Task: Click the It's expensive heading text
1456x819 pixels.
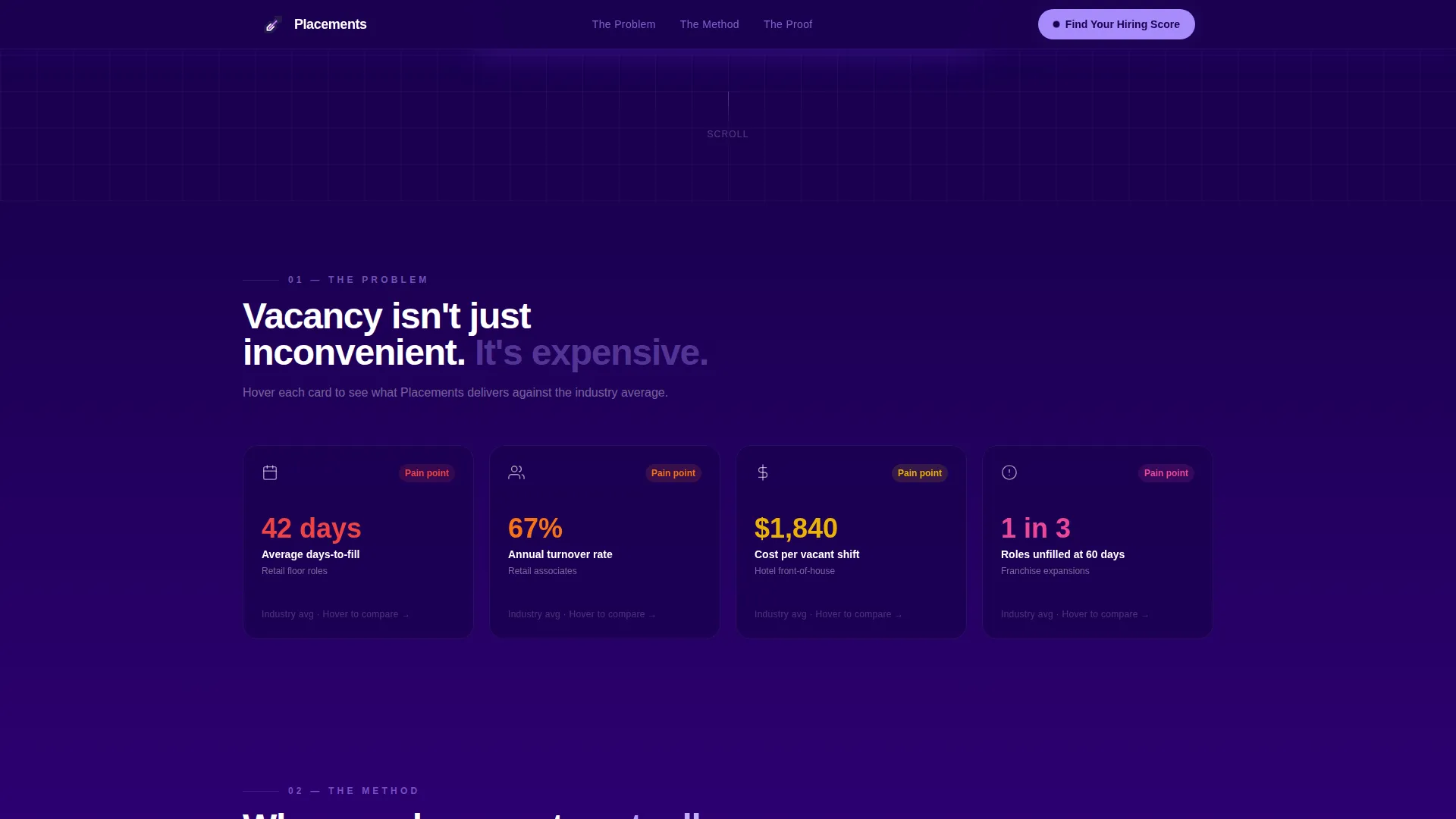Action: [591, 353]
